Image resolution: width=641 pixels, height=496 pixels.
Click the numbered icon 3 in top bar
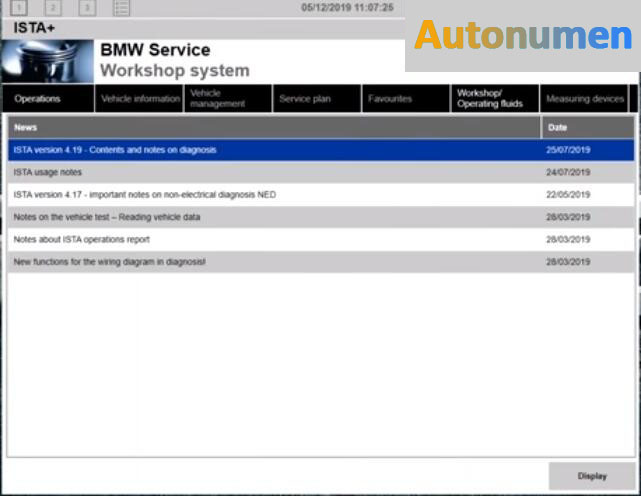(87, 7)
